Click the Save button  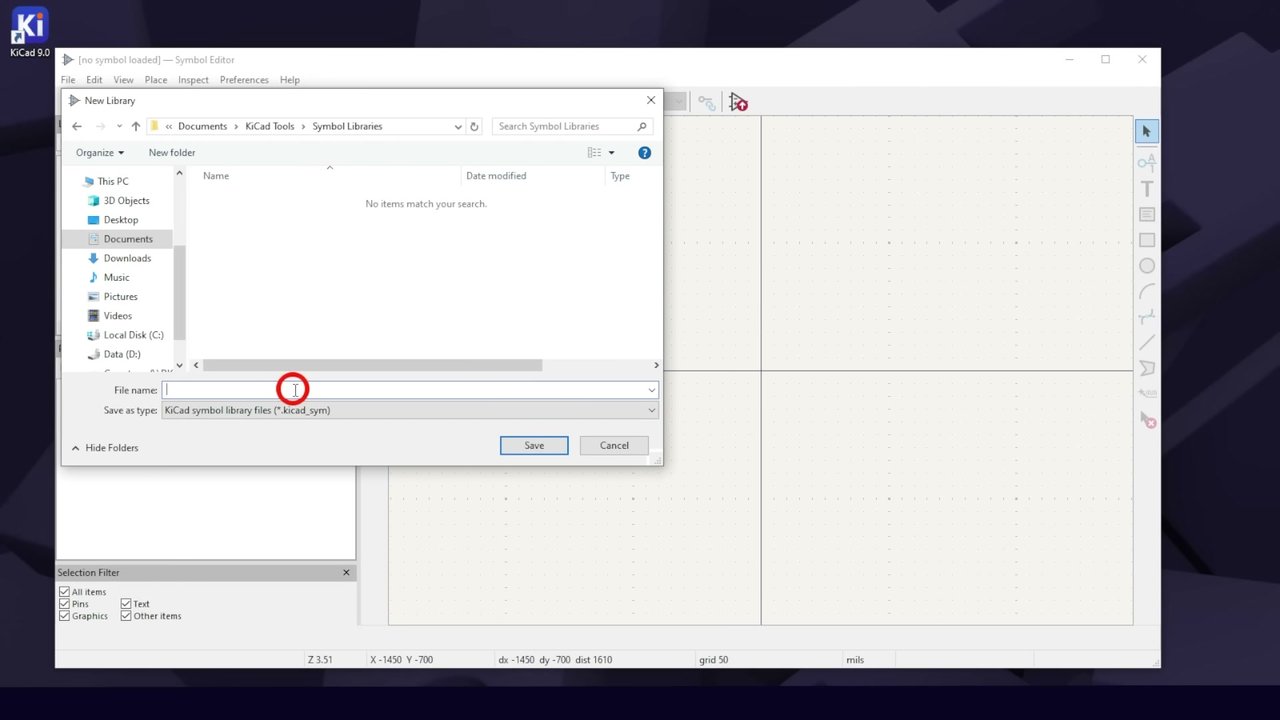(534, 445)
